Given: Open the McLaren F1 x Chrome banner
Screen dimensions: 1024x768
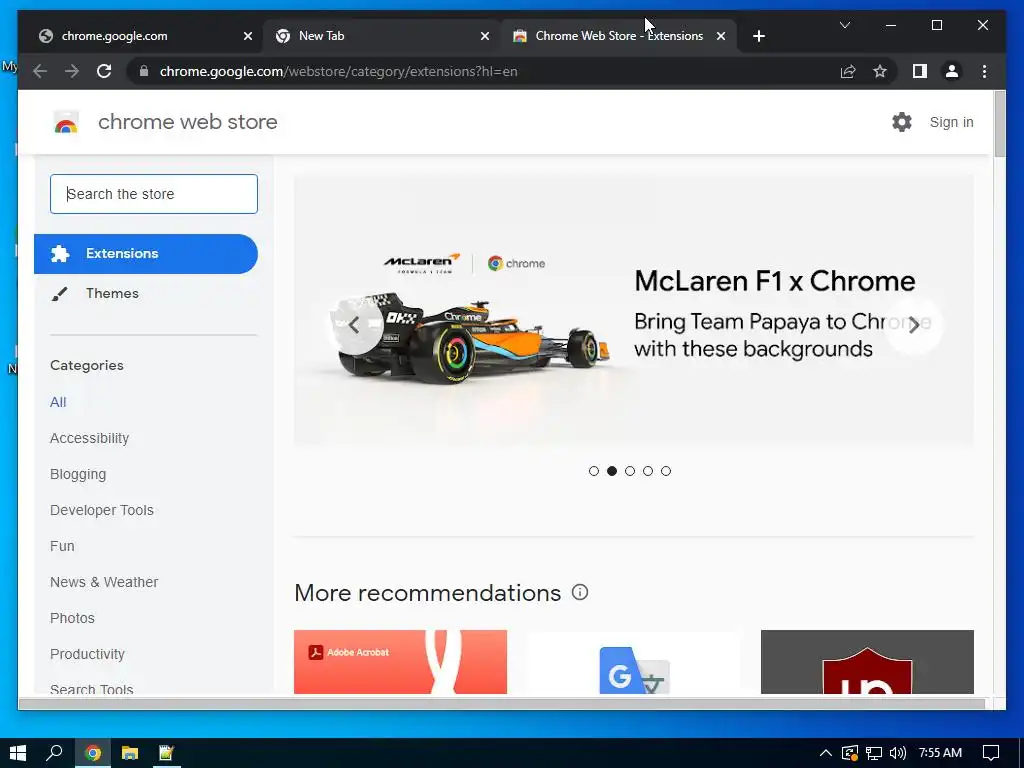Looking at the screenshot, I should click(x=633, y=310).
